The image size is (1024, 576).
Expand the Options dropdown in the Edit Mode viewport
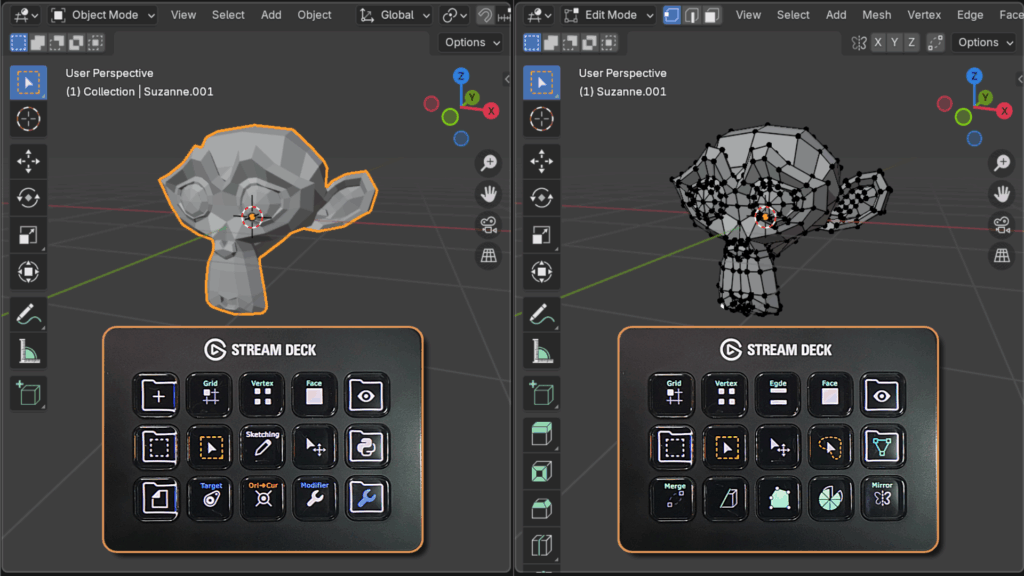coord(984,42)
